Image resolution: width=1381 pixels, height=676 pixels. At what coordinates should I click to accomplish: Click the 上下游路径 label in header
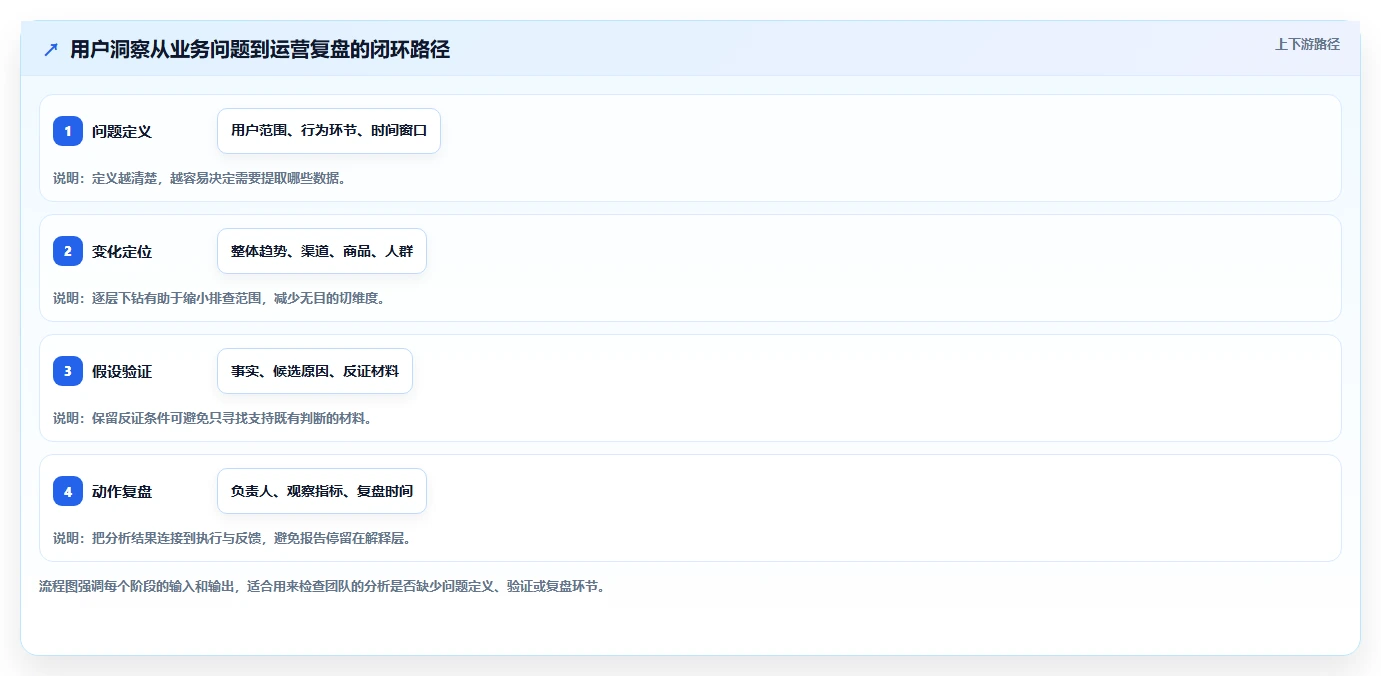[x=1307, y=44]
